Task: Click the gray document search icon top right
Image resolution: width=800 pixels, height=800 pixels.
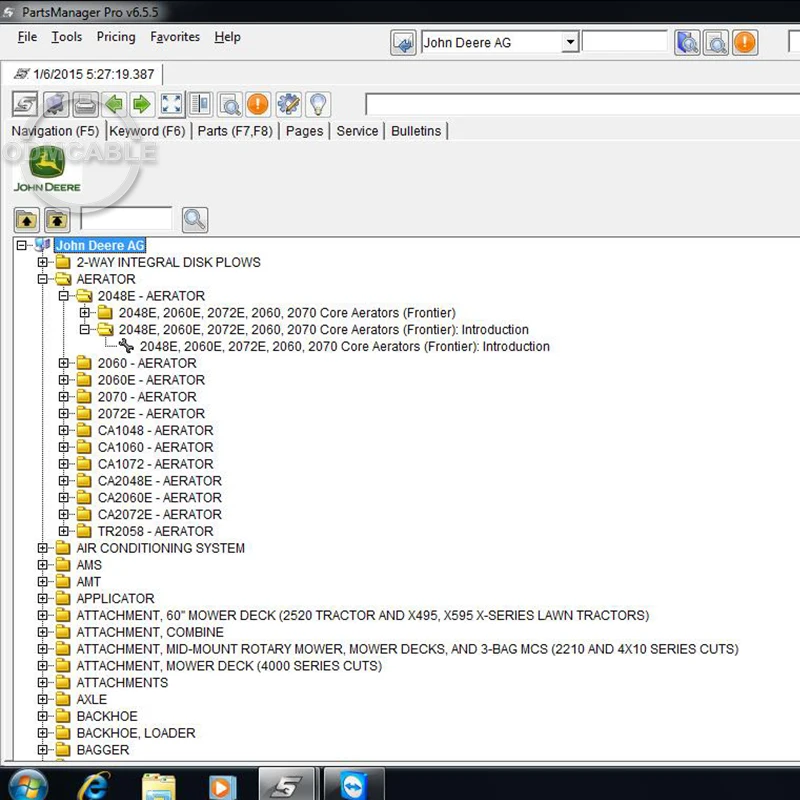Action: [716, 43]
